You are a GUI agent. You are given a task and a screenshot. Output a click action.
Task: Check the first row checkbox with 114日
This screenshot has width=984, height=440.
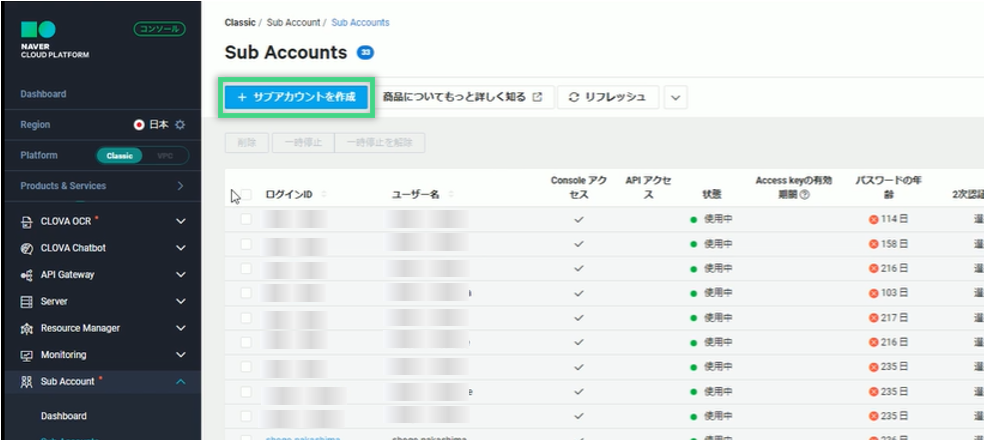246,219
